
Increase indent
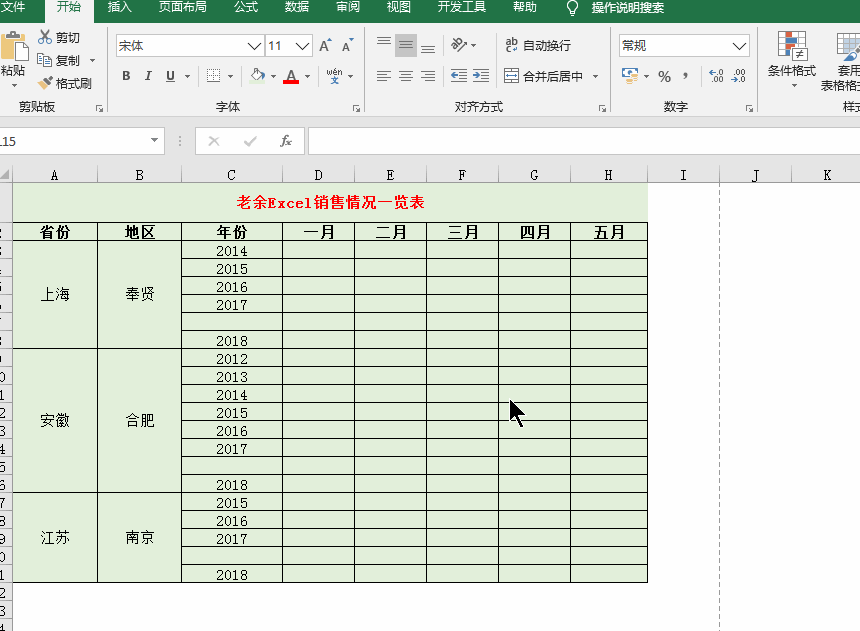coord(481,76)
